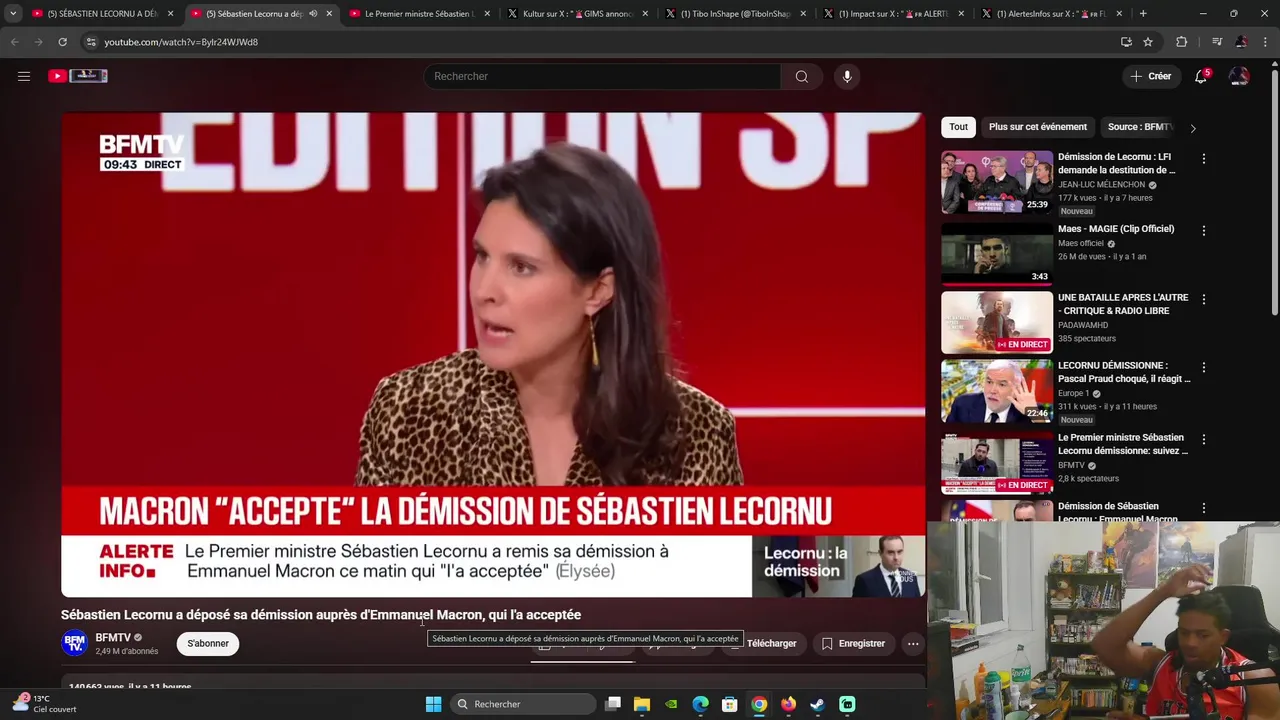Open the BFMTV channel avatar

[74, 643]
